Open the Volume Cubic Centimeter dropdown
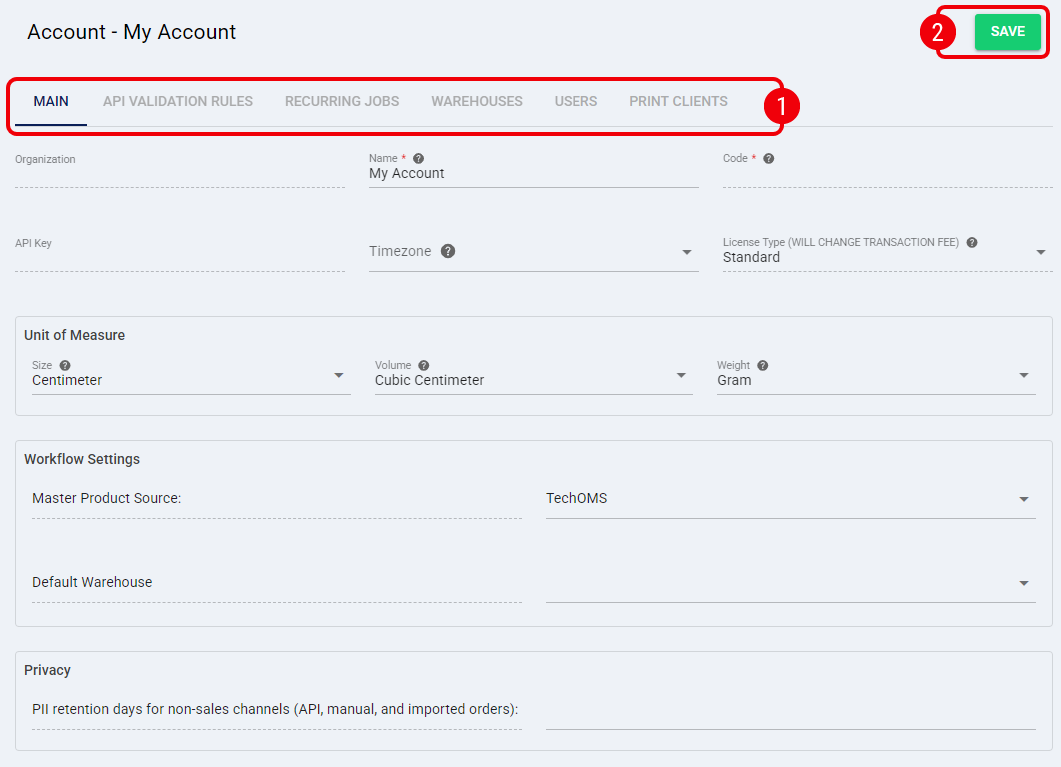This screenshot has width=1061, height=767. point(533,376)
